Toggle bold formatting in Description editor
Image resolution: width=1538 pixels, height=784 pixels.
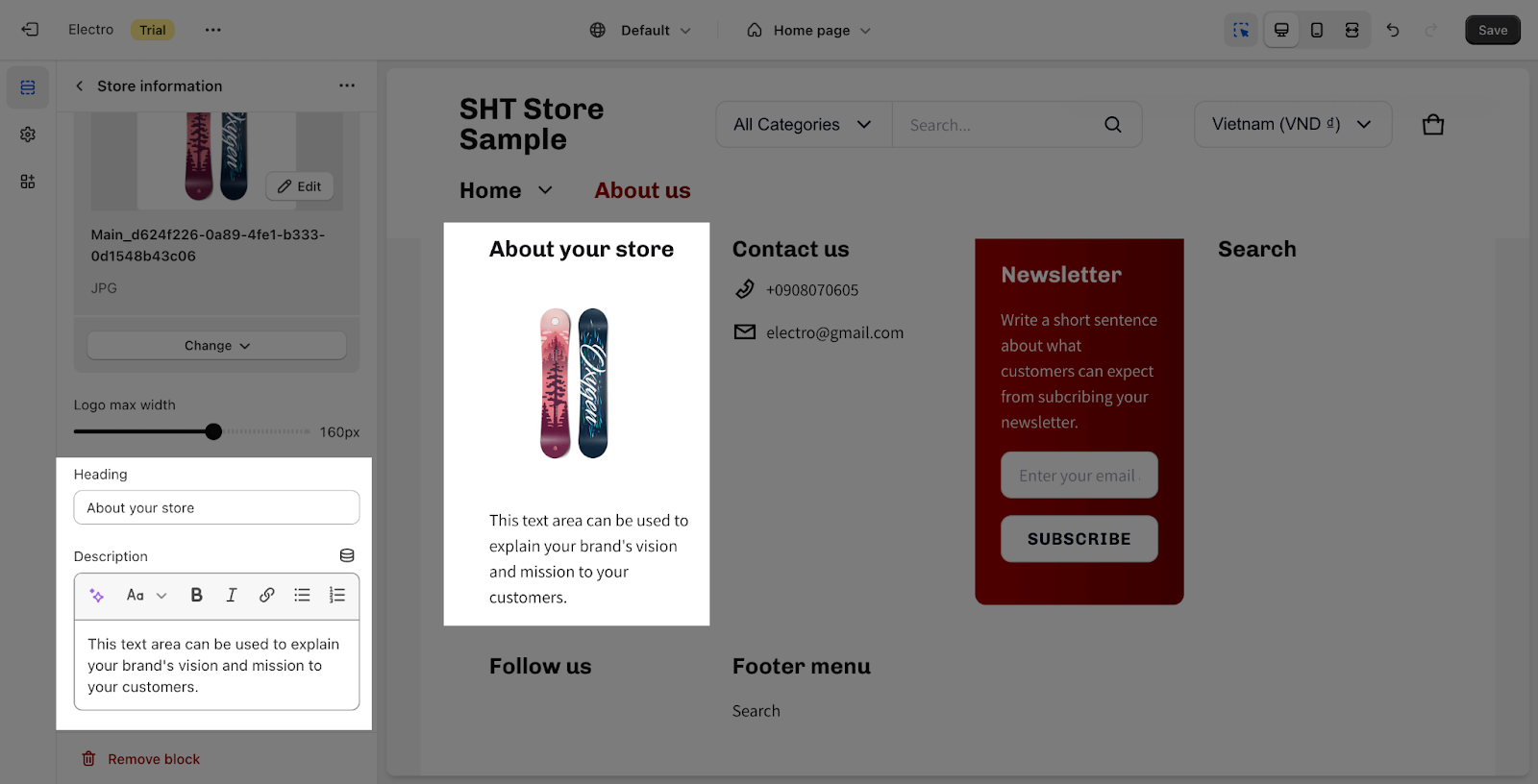pos(196,596)
